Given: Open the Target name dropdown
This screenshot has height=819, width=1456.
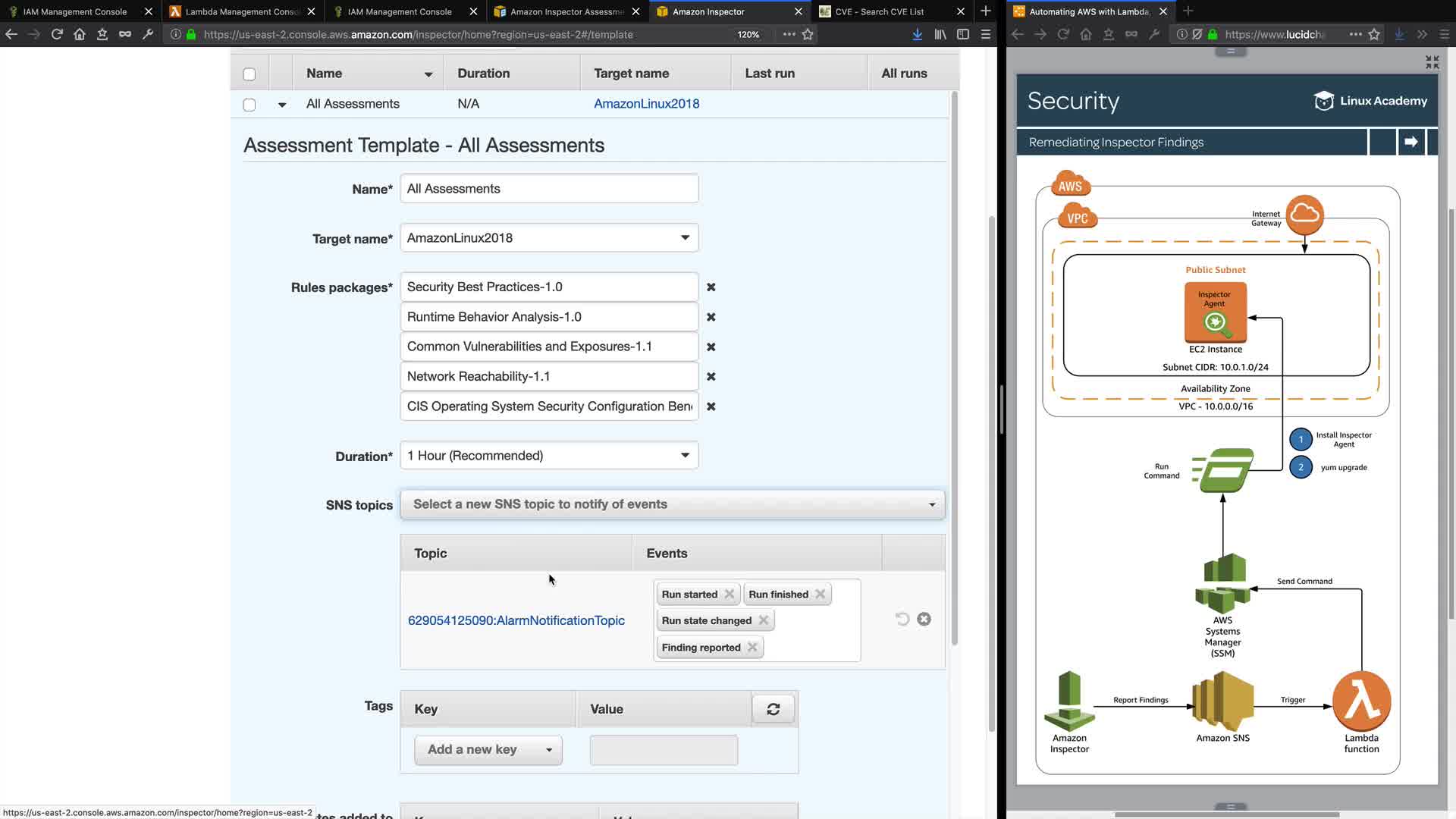Looking at the screenshot, I should click(549, 238).
